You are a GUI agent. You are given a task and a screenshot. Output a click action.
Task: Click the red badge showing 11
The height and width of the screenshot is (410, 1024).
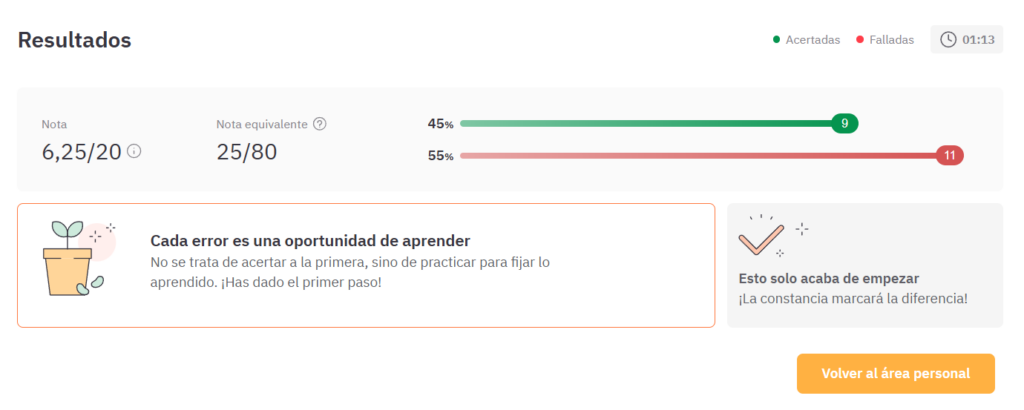click(x=950, y=155)
